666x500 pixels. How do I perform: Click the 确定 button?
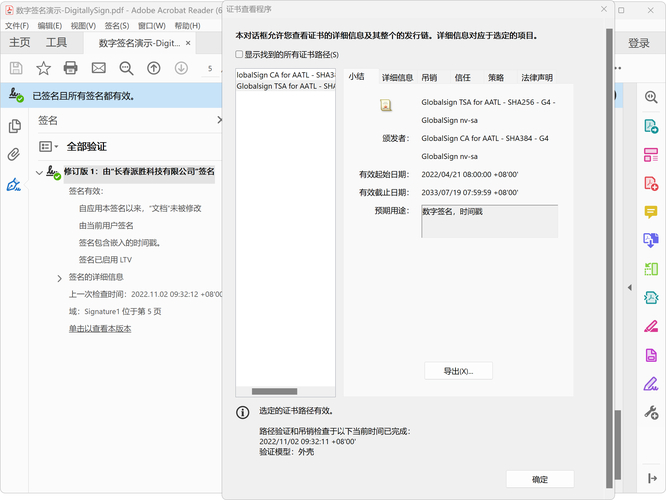[540, 479]
